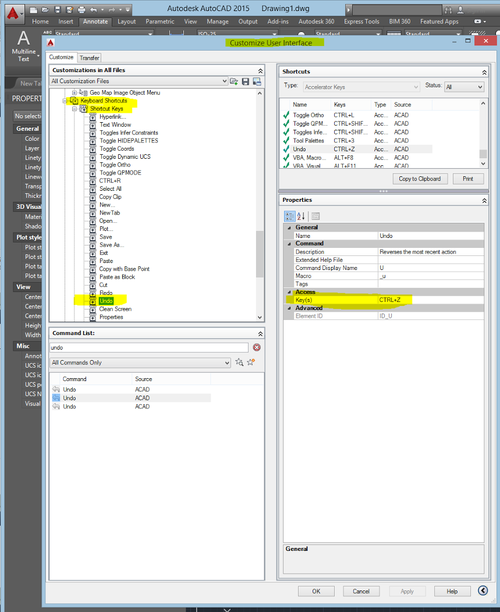Click the find command or text icon
Screen dimensions: 500x612
[x=239, y=363]
